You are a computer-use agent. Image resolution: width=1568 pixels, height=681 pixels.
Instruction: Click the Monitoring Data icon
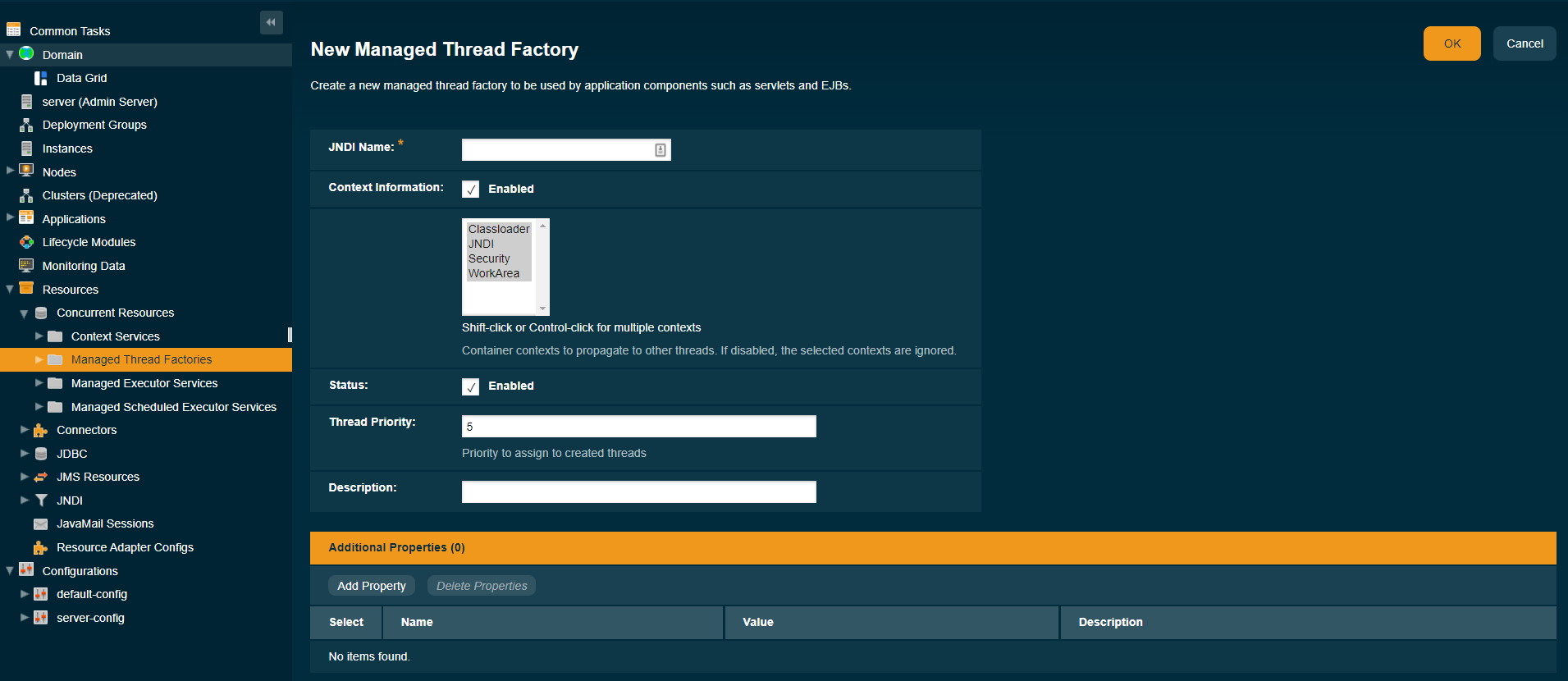pyautogui.click(x=26, y=266)
